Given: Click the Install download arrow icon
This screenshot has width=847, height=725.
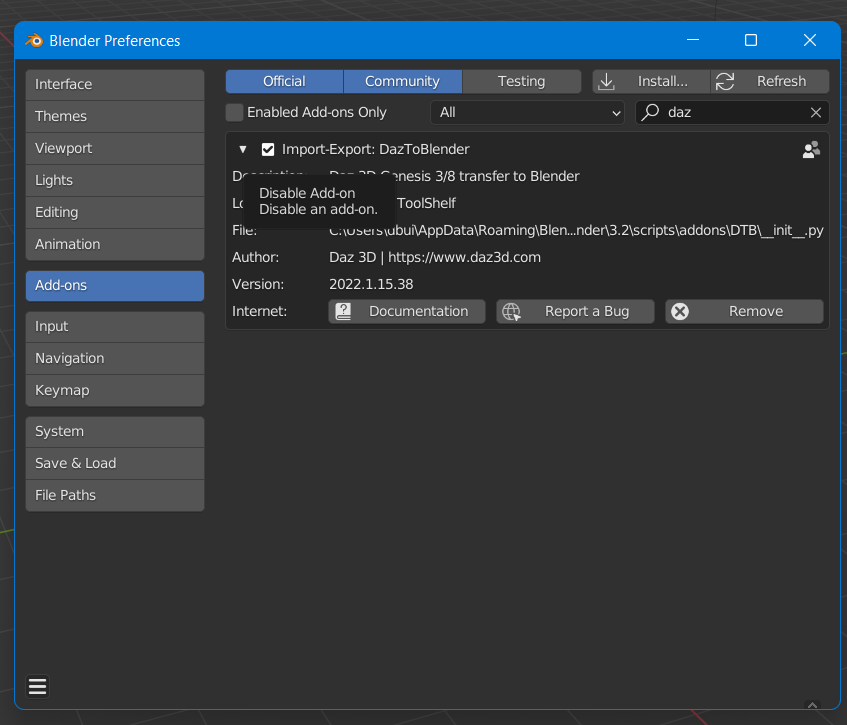Looking at the screenshot, I should [606, 81].
